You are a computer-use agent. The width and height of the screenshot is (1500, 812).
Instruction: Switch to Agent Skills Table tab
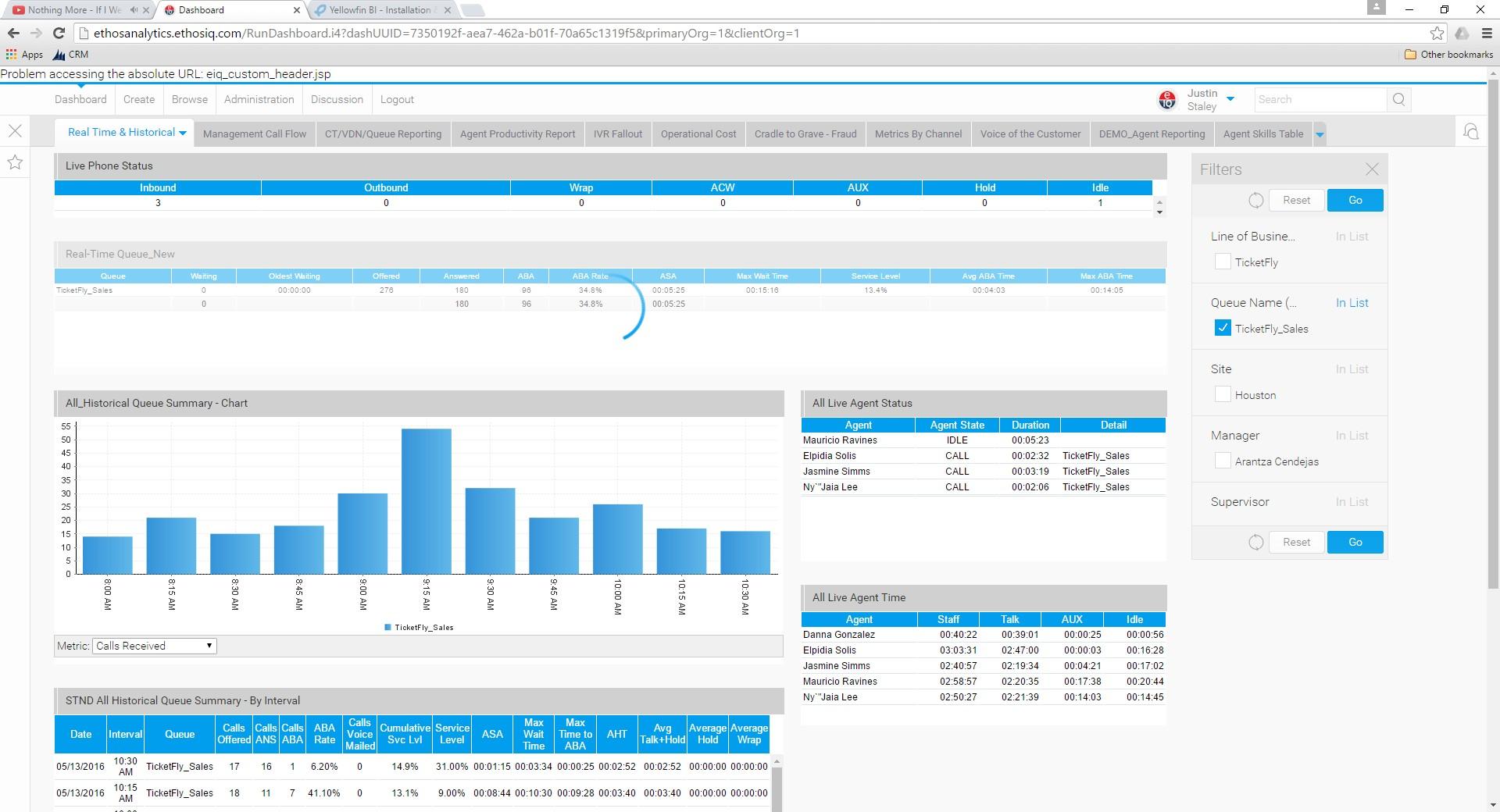(x=1263, y=134)
